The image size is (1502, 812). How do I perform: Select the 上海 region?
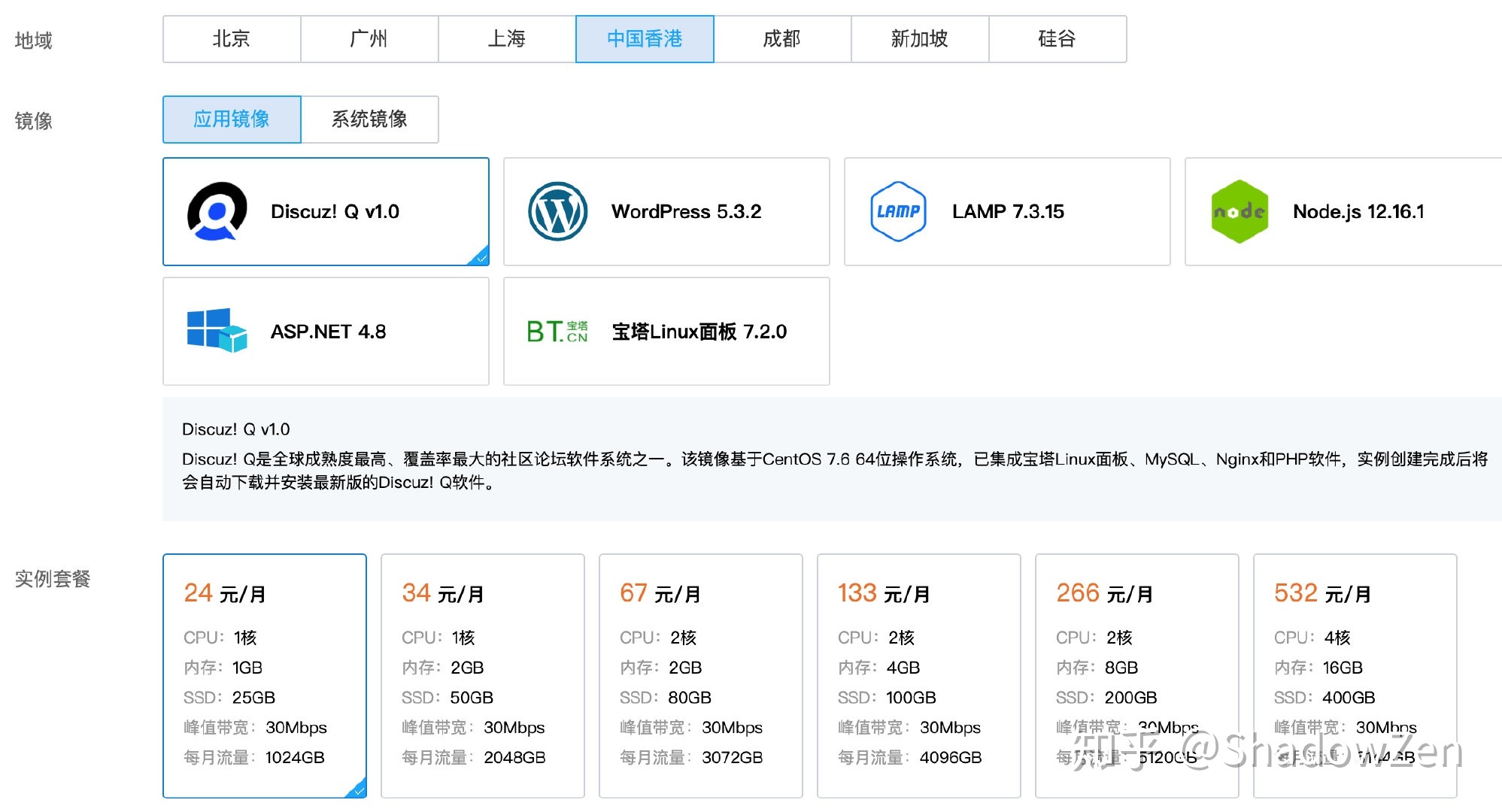[507, 39]
